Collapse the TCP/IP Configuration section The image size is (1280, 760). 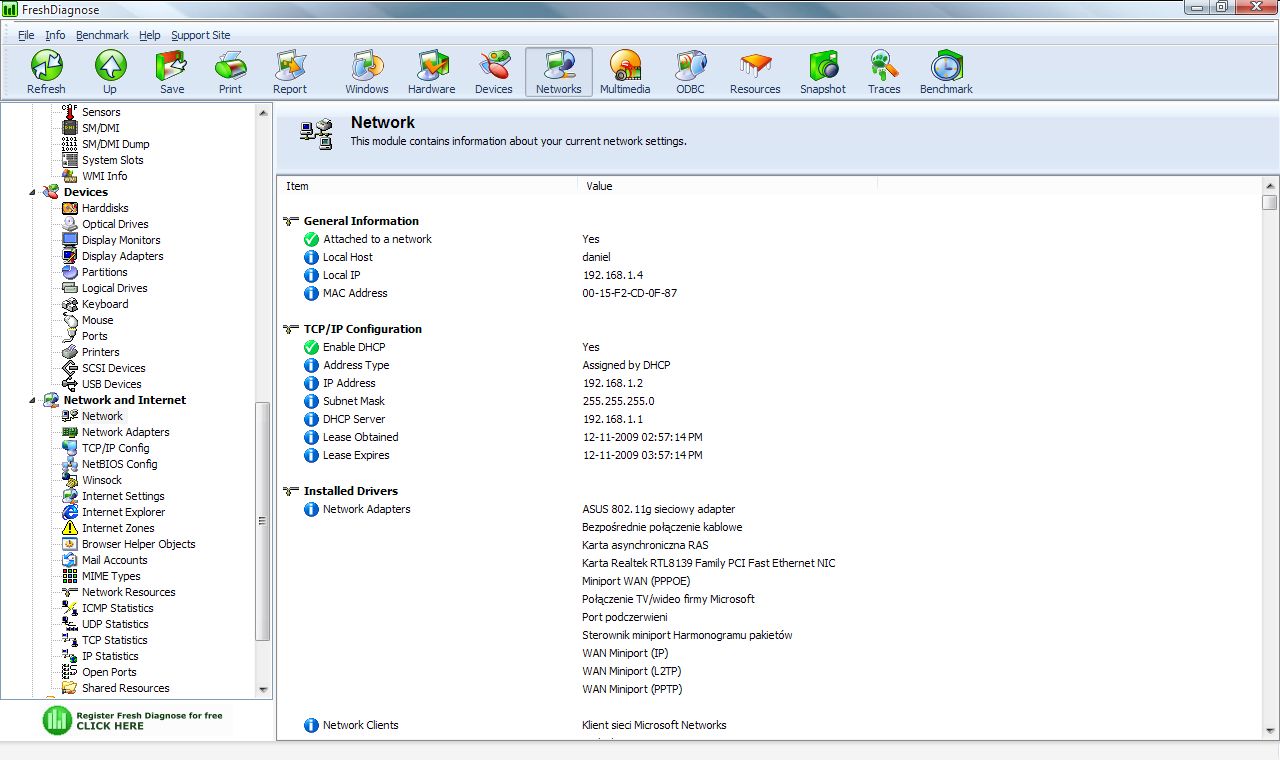(x=291, y=329)
